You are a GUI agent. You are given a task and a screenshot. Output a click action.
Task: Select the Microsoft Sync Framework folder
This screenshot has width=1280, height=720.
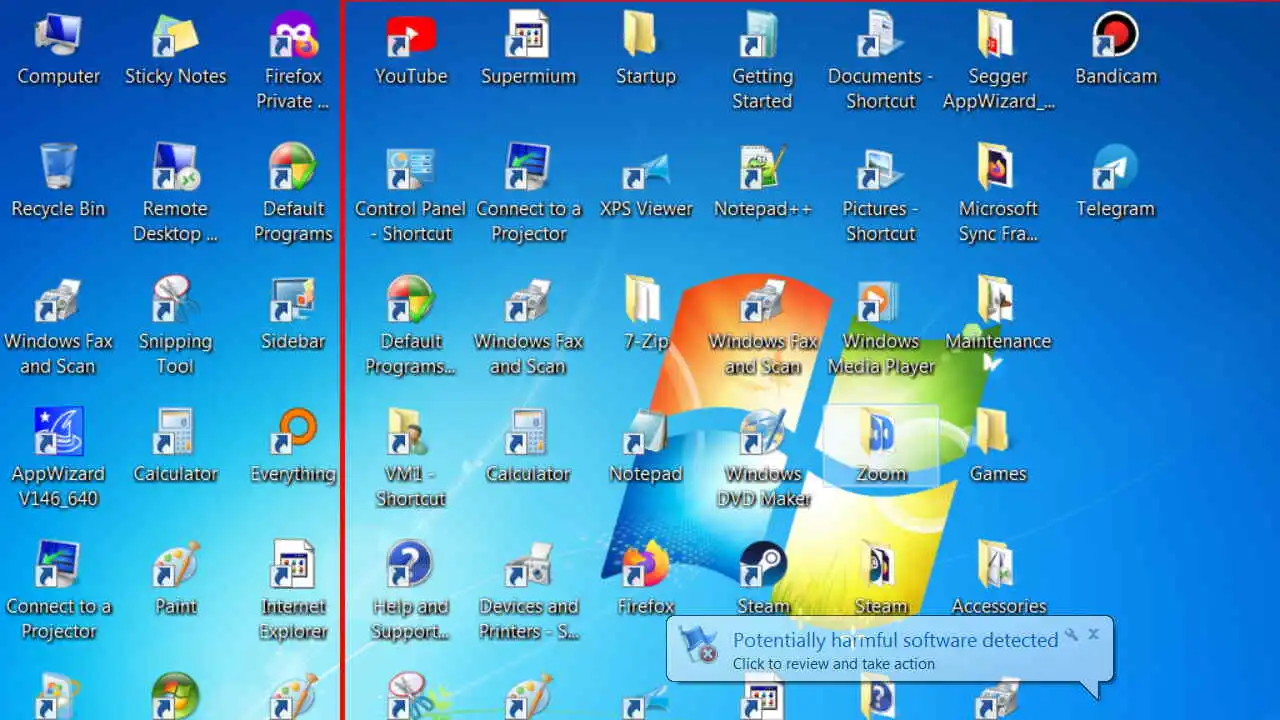(998, 192)
